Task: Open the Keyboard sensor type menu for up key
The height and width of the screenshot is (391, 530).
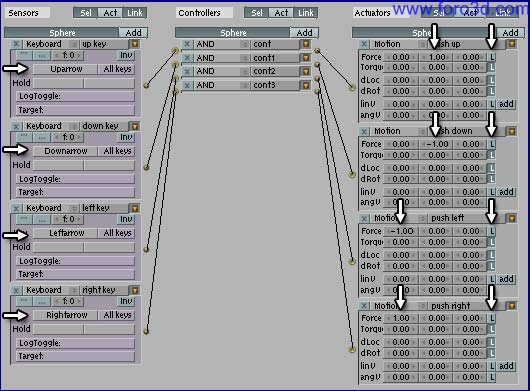Action: (51, 44)
